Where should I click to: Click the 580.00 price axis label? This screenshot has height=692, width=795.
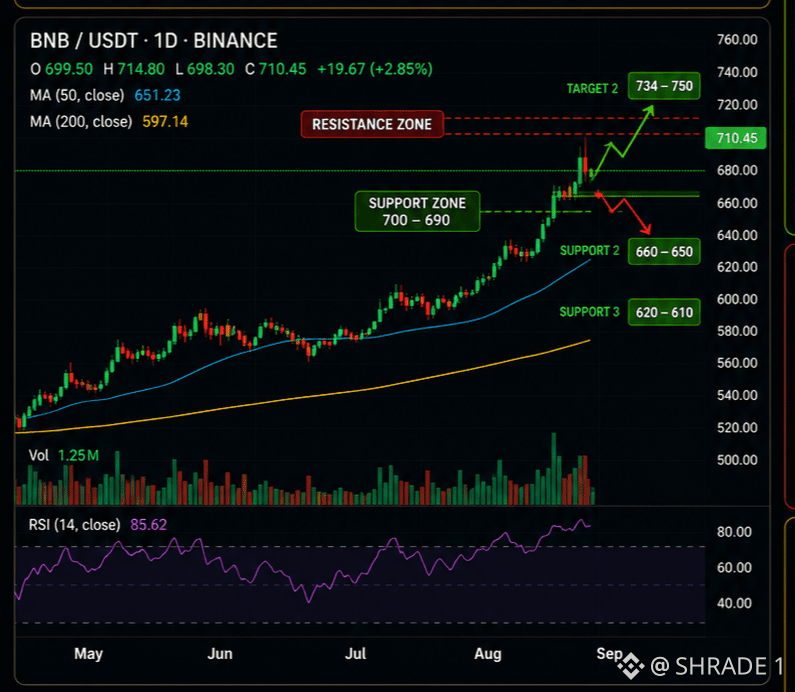pyautogui.click(x=737, y=331)
